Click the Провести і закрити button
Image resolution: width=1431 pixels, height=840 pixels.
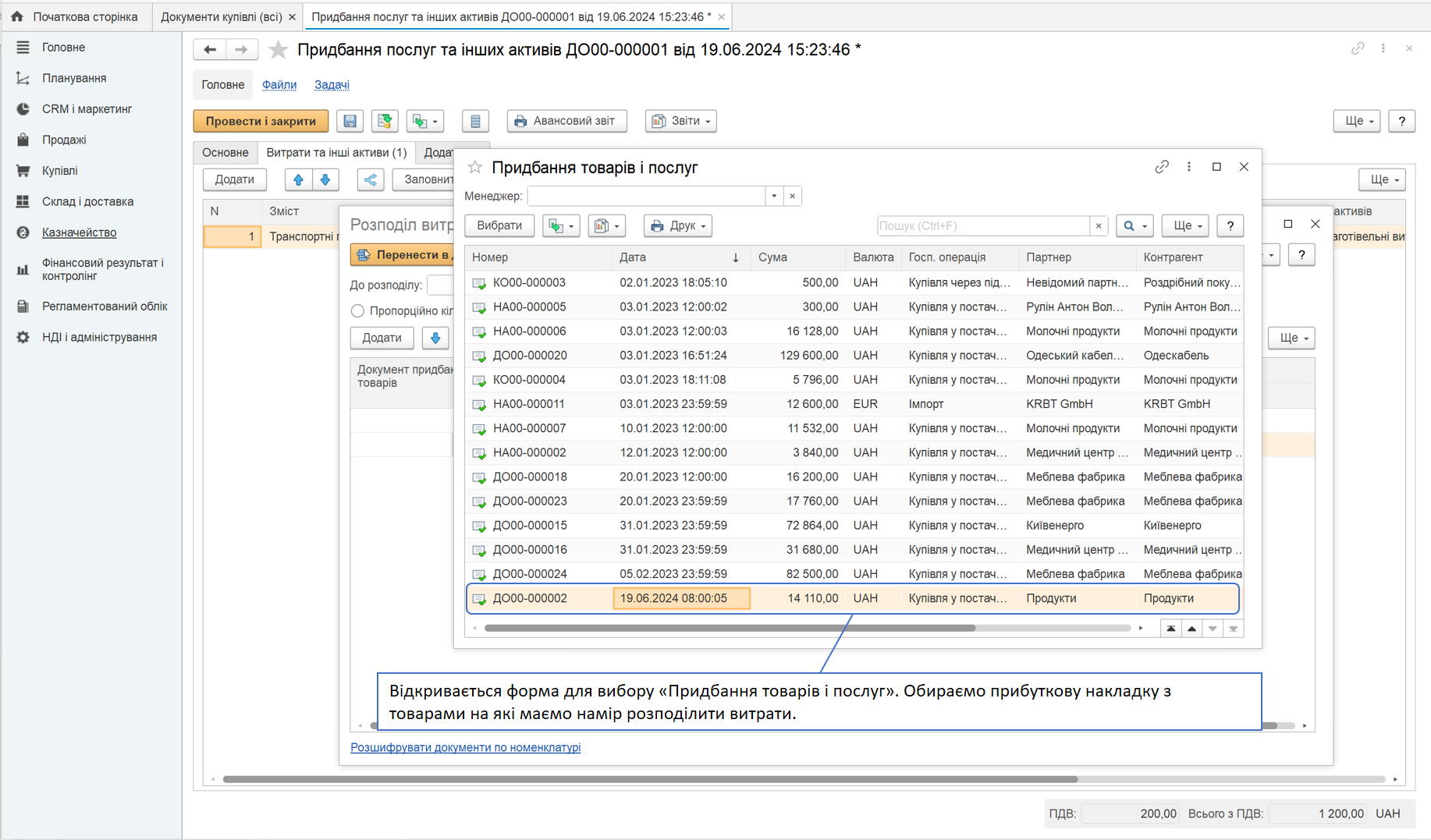pyautogui.click(x=261, y=121)
